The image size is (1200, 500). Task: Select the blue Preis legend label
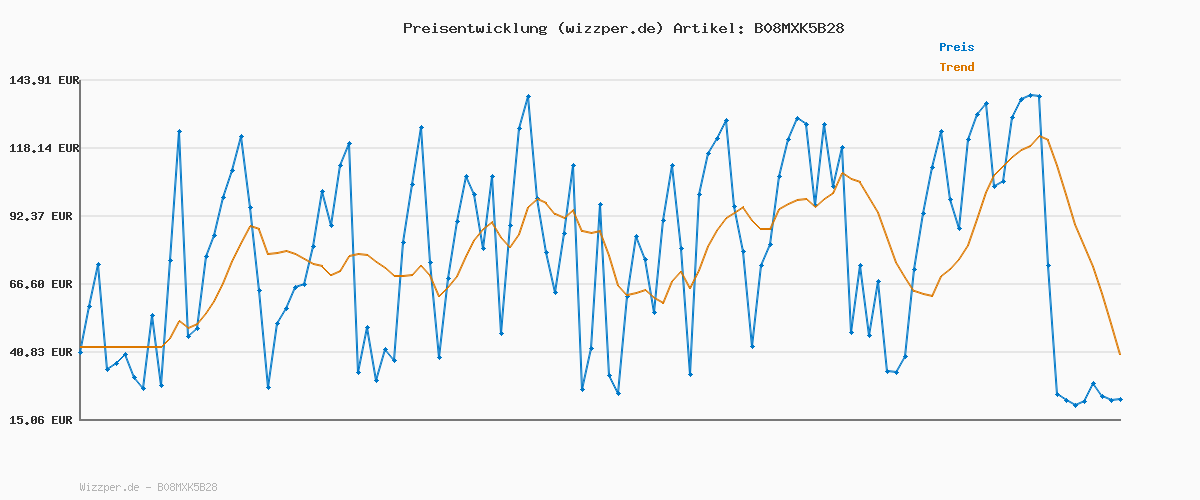[x=956, y=47]
